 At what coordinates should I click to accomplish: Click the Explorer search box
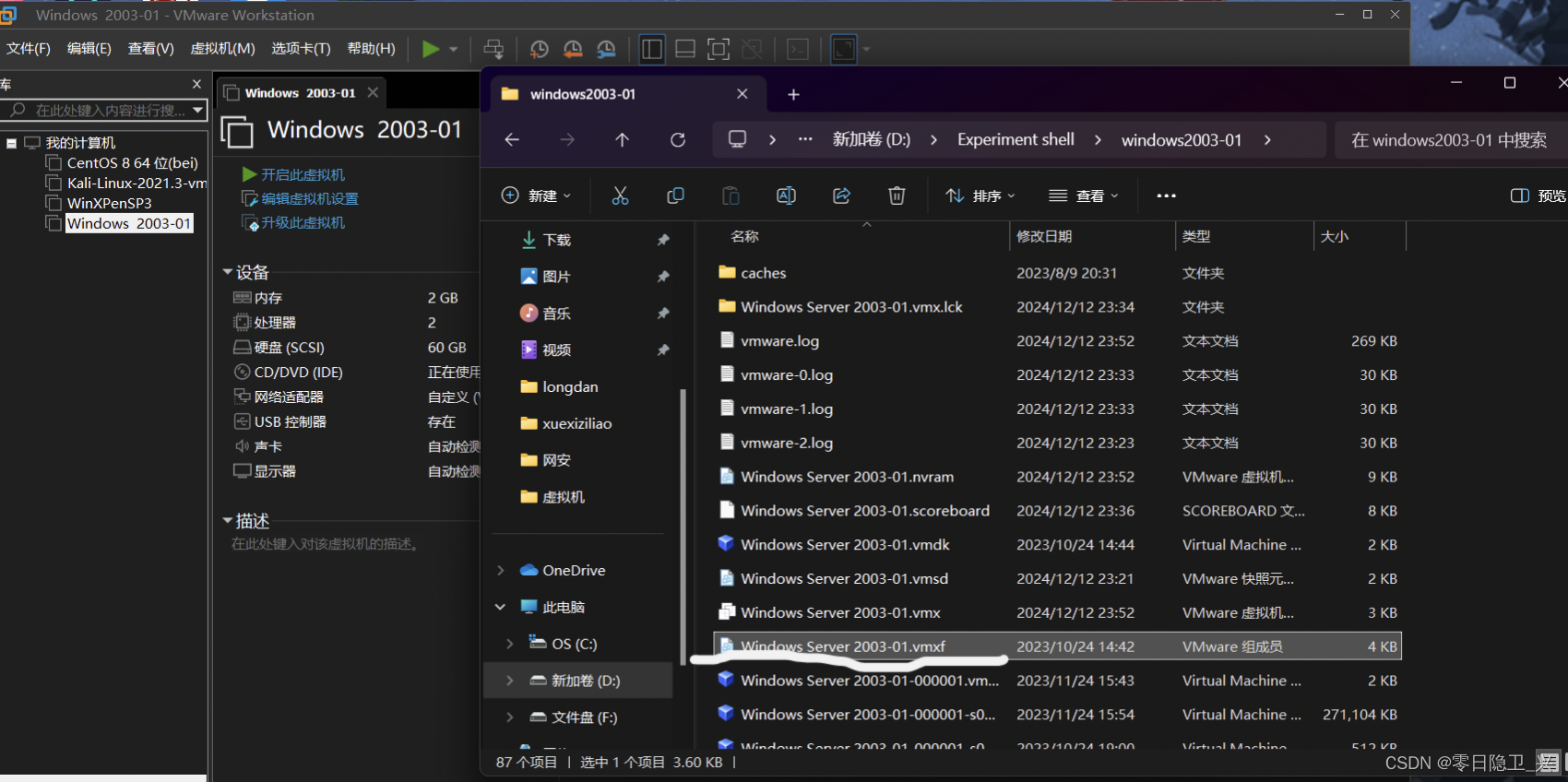[x=1450, y=140]
